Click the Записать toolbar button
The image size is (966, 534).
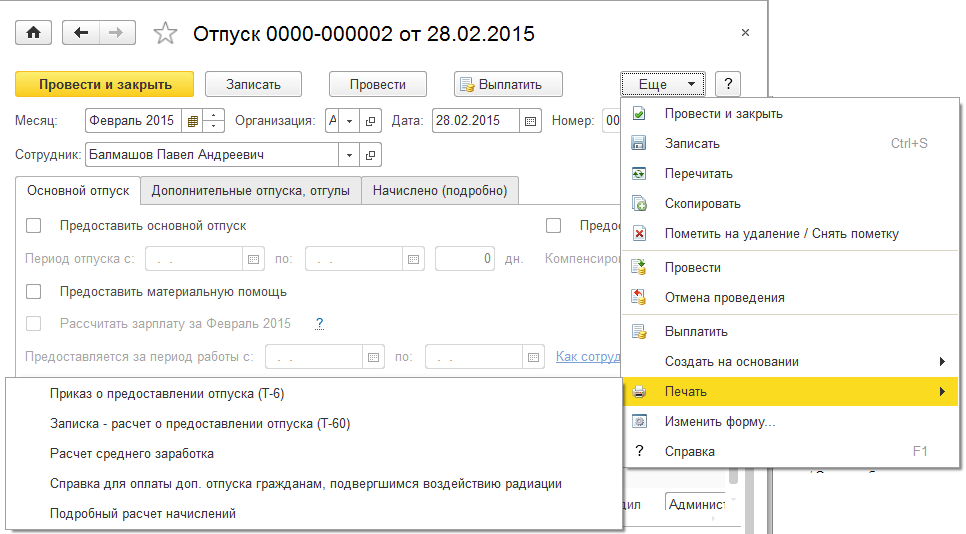click(x=253, y=84)
